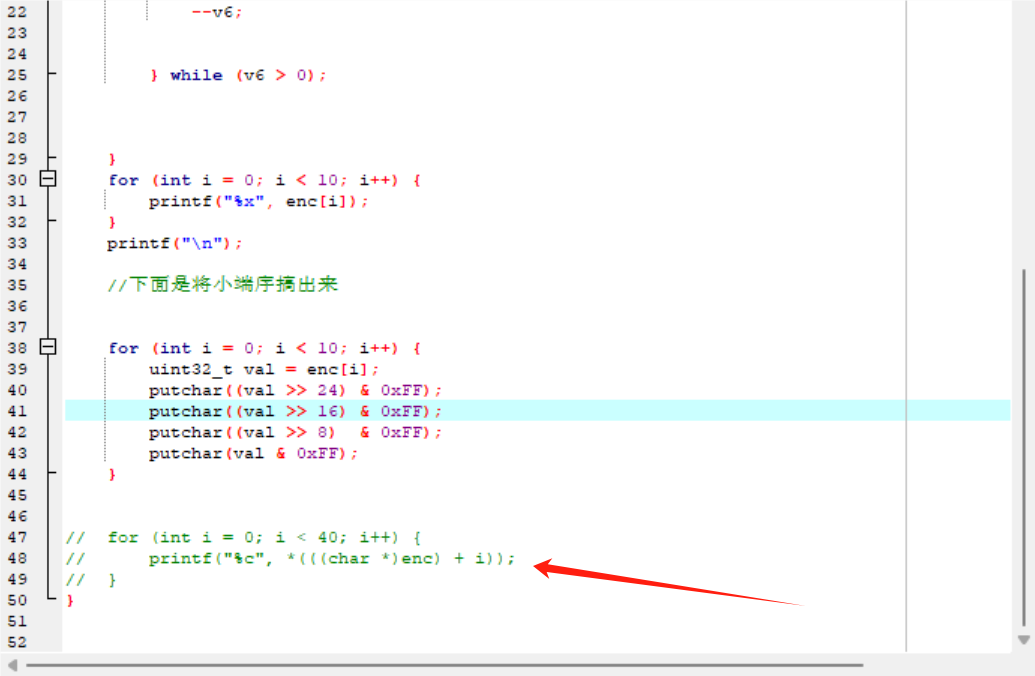Click commented closing brace on line 49
Screen dimensions: 1035x676
click(112, 580)
